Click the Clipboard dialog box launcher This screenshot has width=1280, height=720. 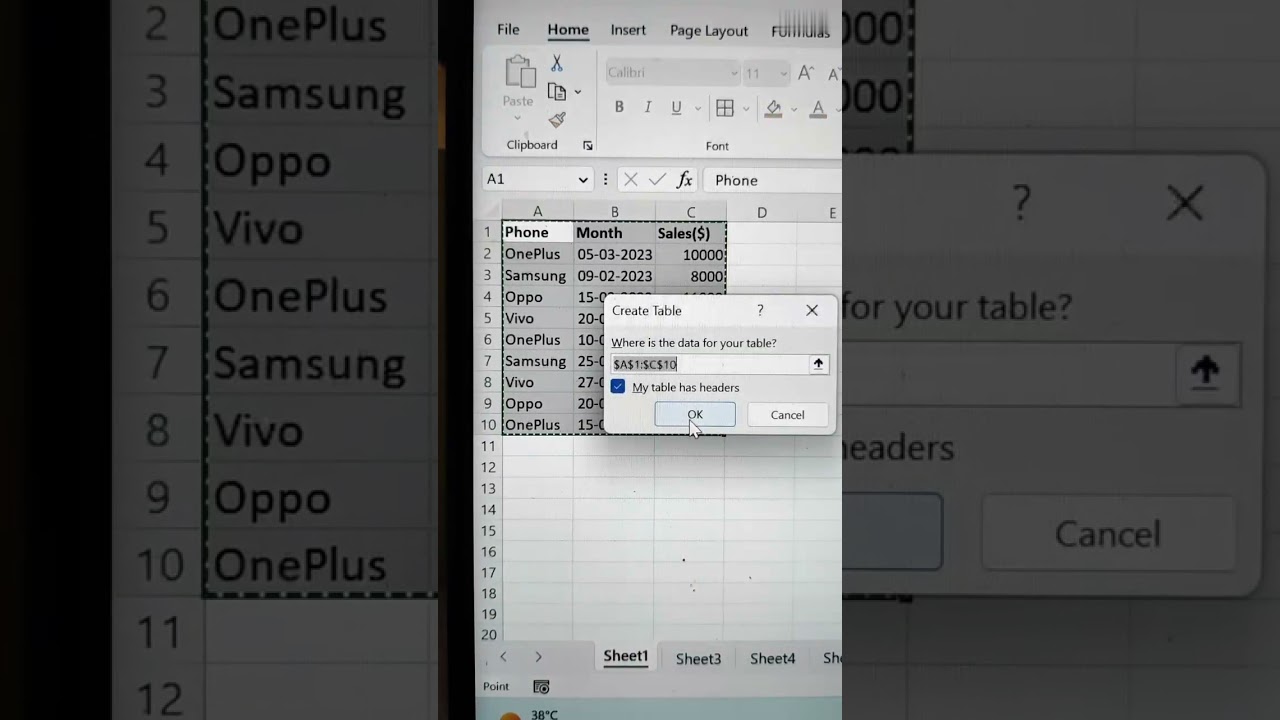(588, 145)
